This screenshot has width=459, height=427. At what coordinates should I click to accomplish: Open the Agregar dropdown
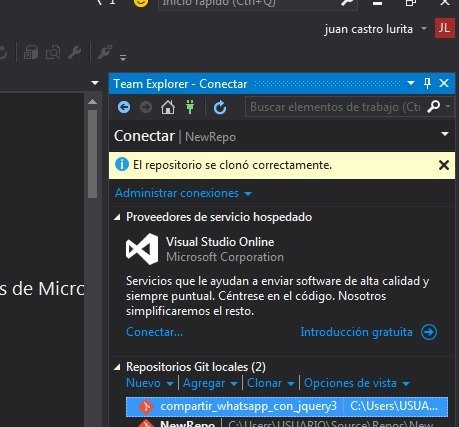click(210, 383)
